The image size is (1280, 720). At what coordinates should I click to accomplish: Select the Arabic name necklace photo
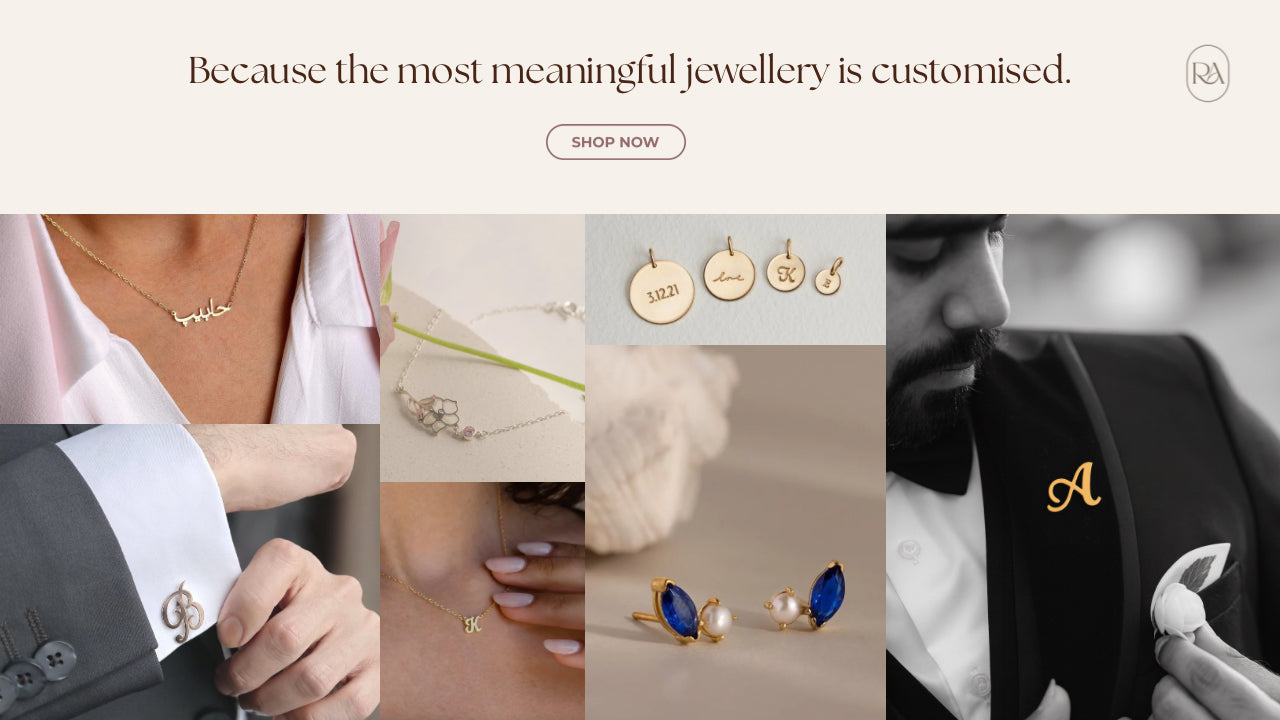(190, 318)
